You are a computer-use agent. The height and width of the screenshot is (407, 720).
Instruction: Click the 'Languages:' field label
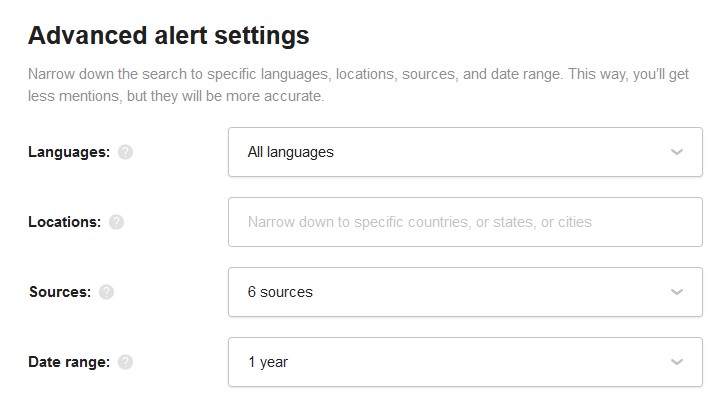point(69,152)
